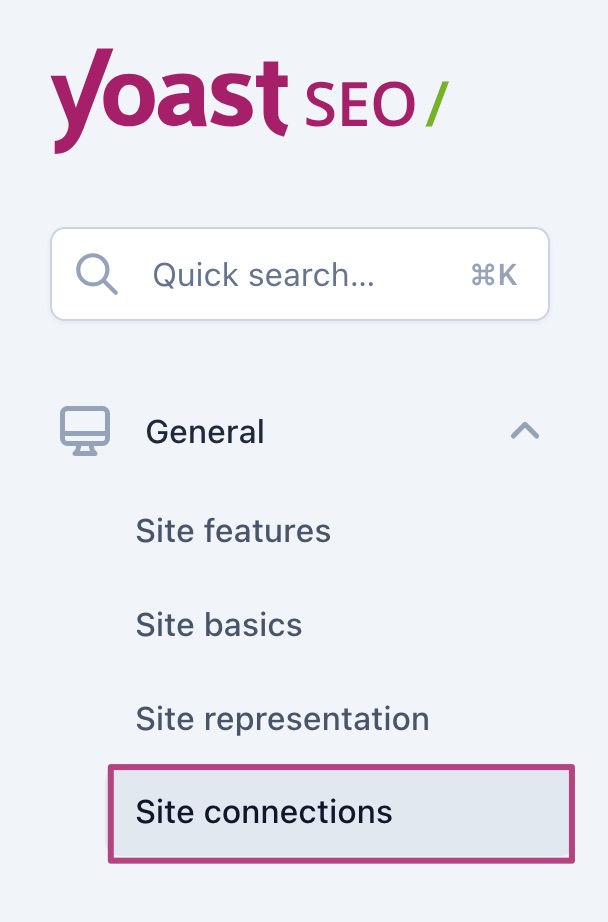
Task: Click the Quick search placeholder text
Action: point(263,275)
